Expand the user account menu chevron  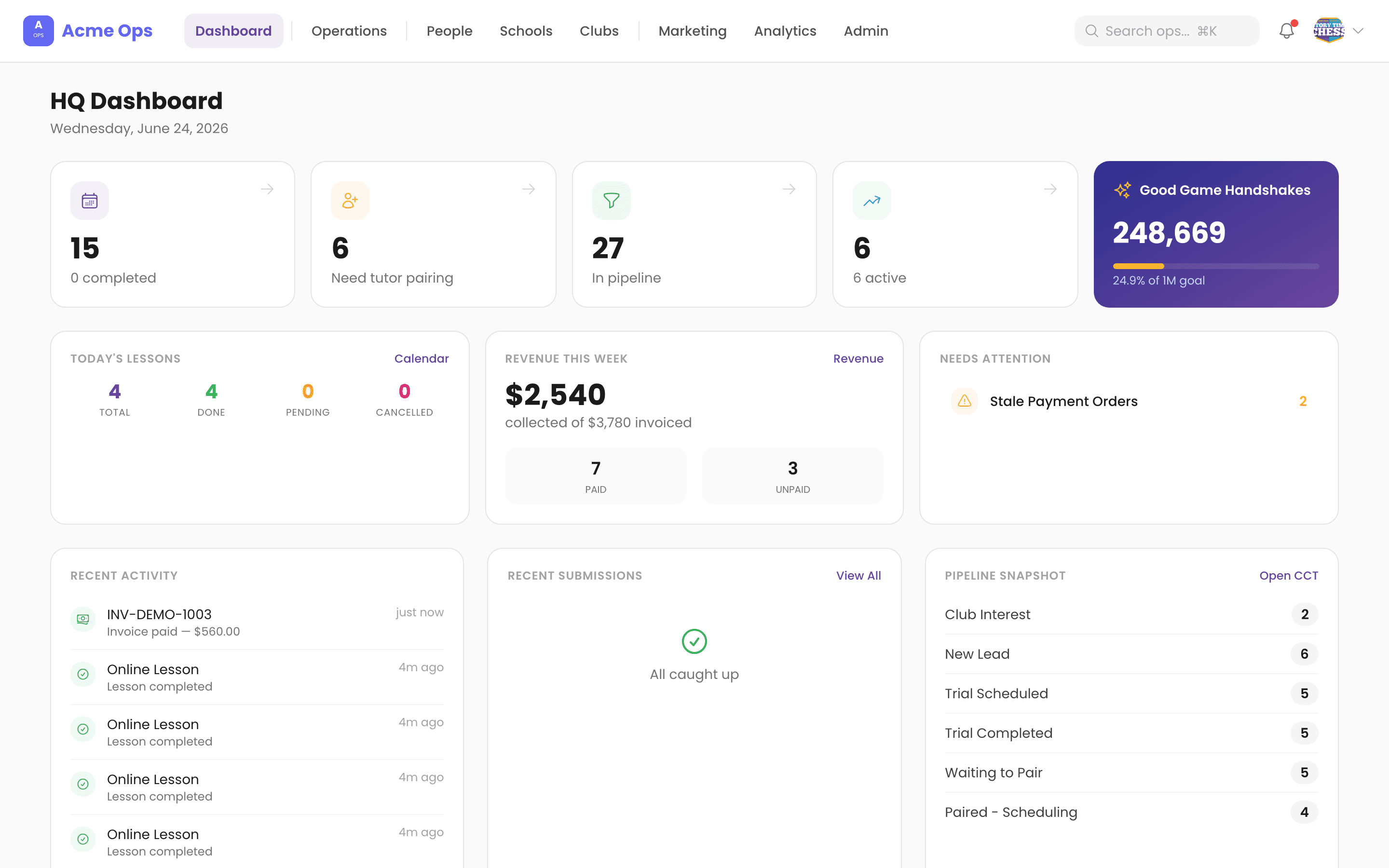coord(1358,31)
